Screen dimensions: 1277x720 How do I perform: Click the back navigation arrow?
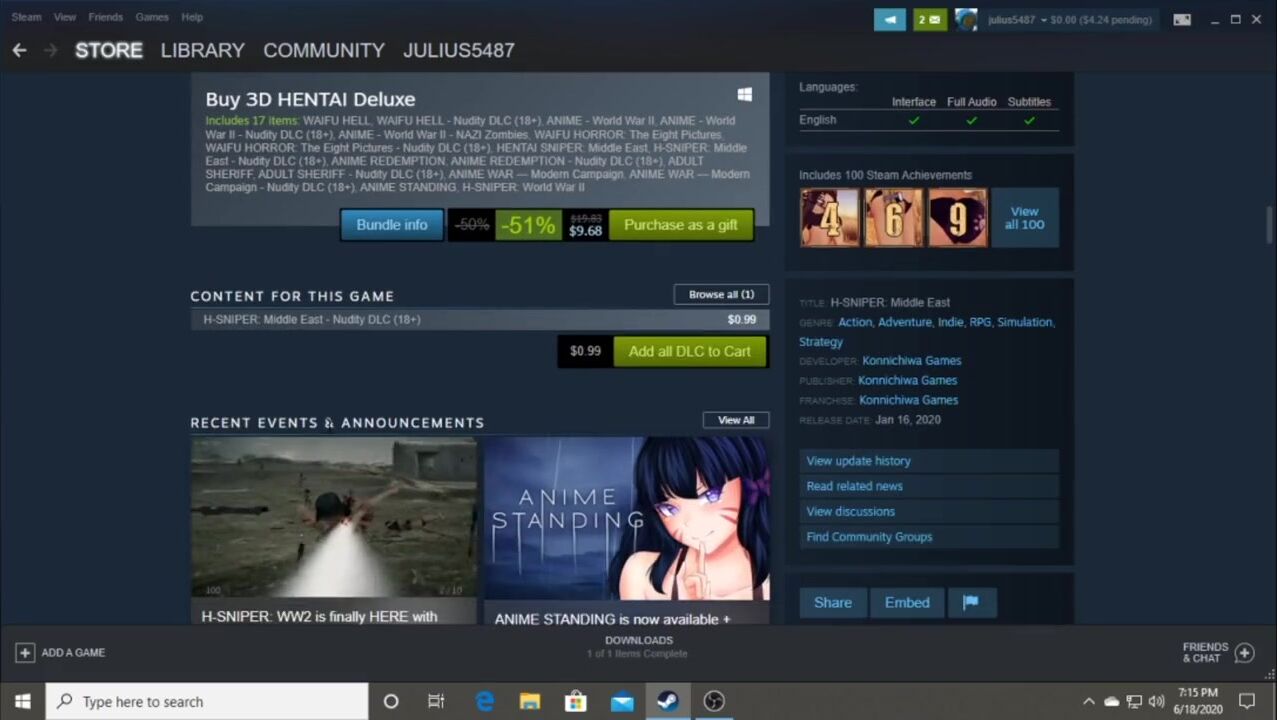19,50
